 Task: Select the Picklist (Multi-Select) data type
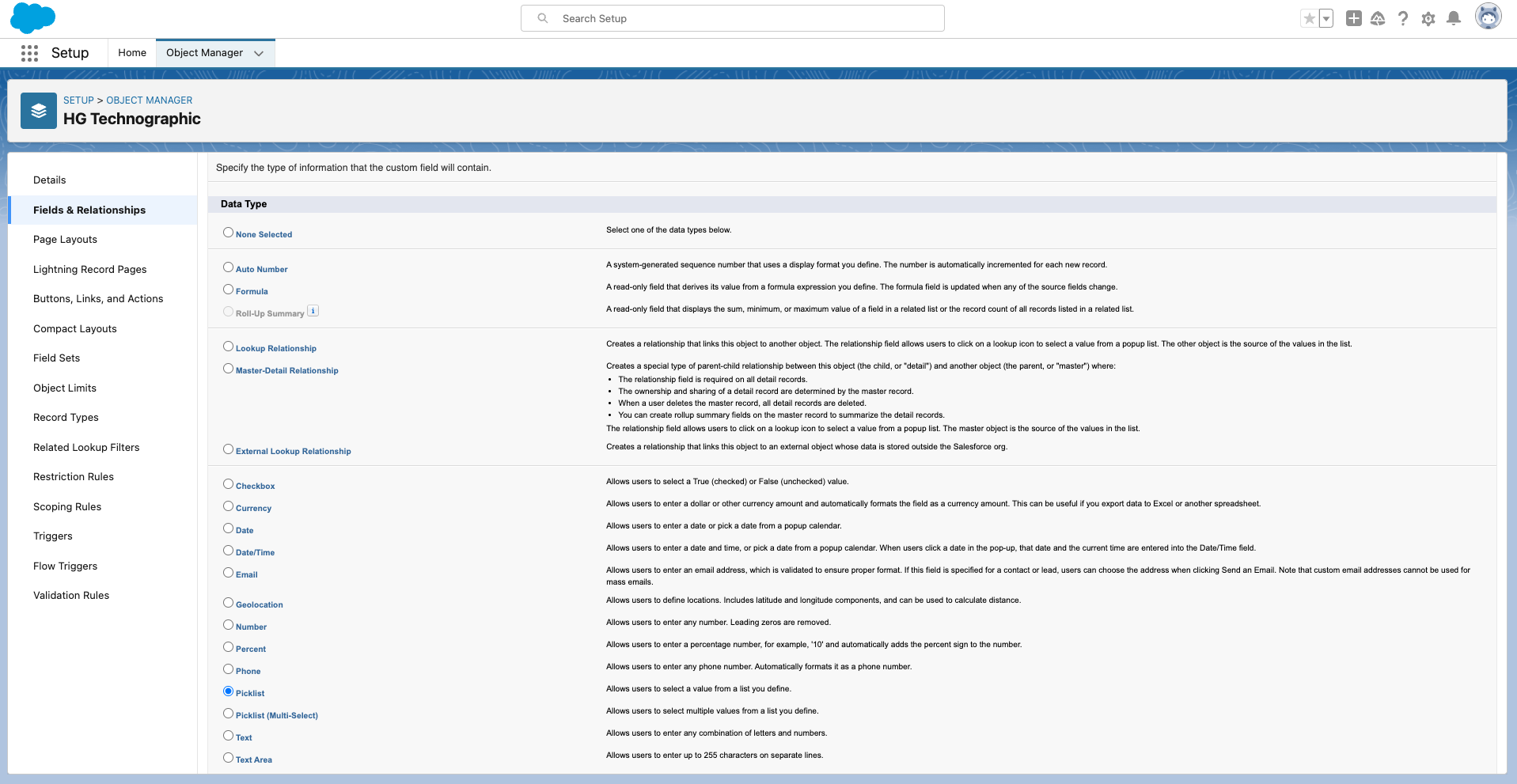pos(228,714)
